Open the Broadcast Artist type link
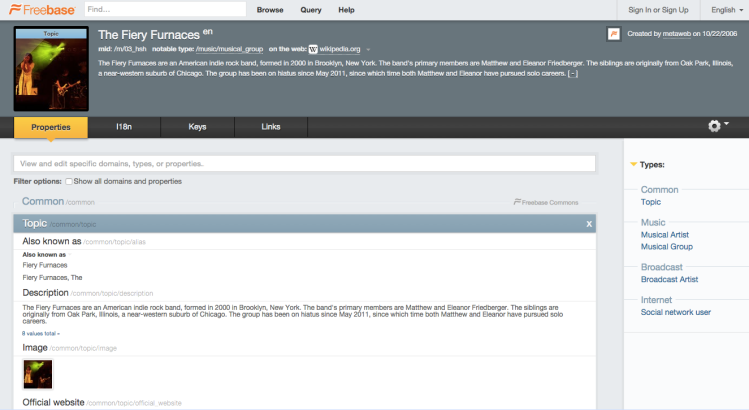The height and width of the screenshot is (410, 749). click(x=669, y=280)
